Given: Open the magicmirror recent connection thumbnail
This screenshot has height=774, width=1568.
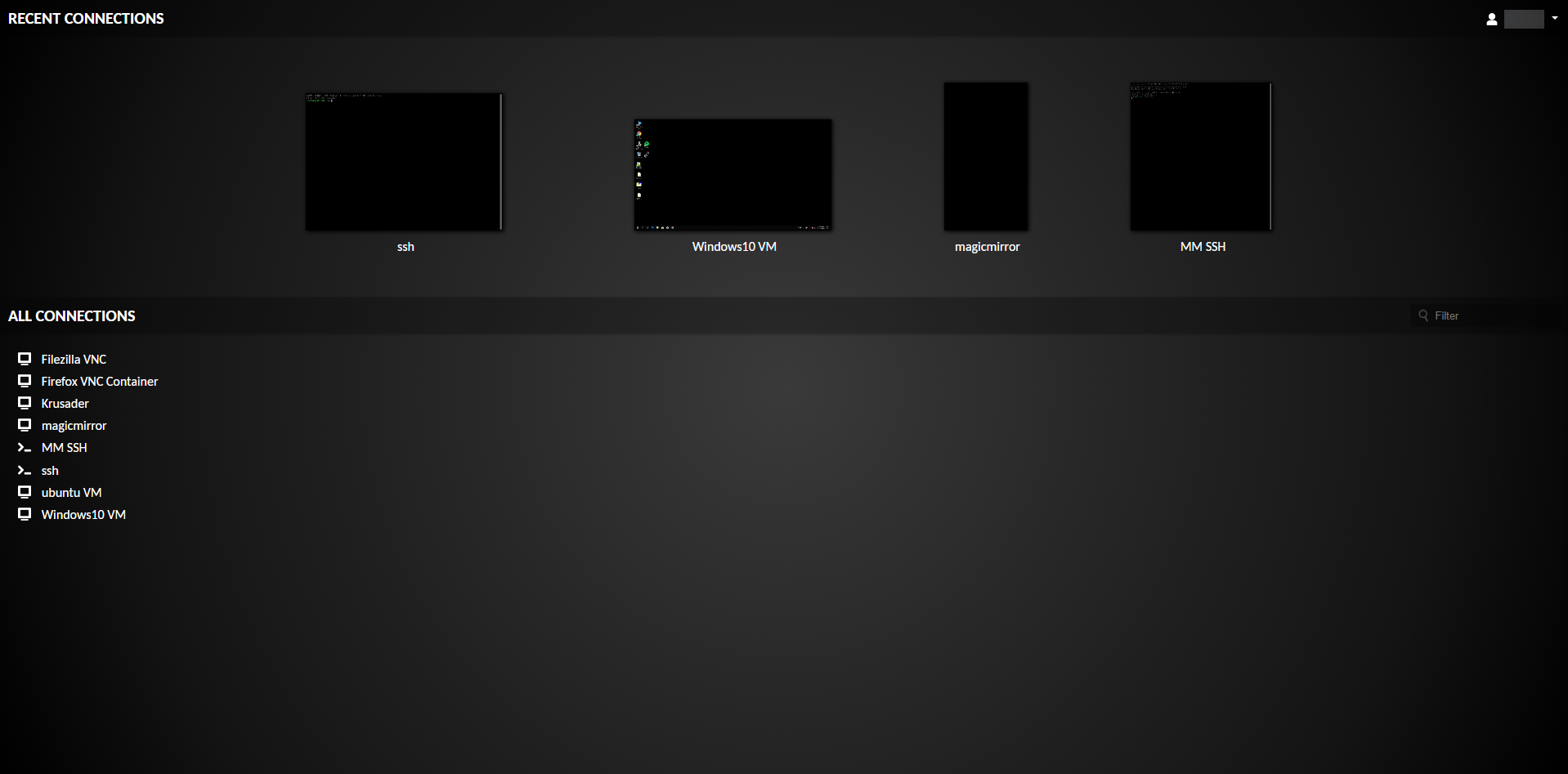Looking at the screenshot, I should tap(986, 156).
